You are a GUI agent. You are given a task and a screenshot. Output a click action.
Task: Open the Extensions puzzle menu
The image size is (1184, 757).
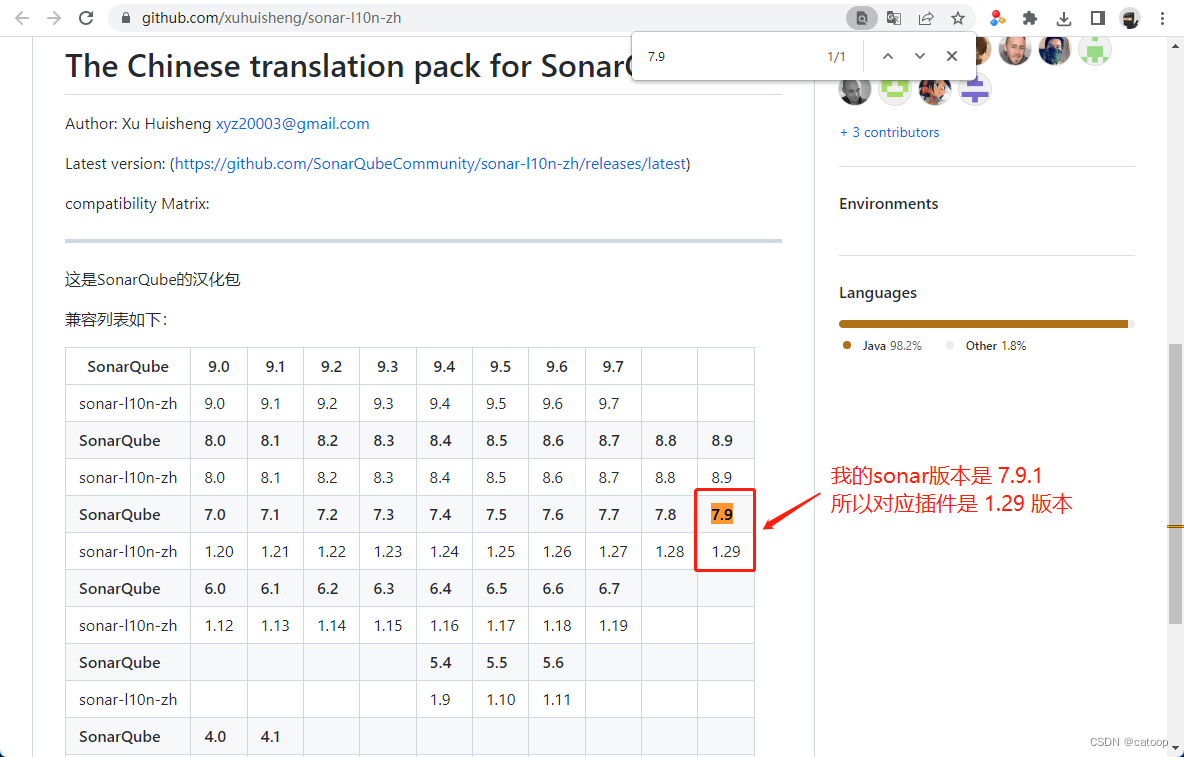click(x=1030, y=18)
